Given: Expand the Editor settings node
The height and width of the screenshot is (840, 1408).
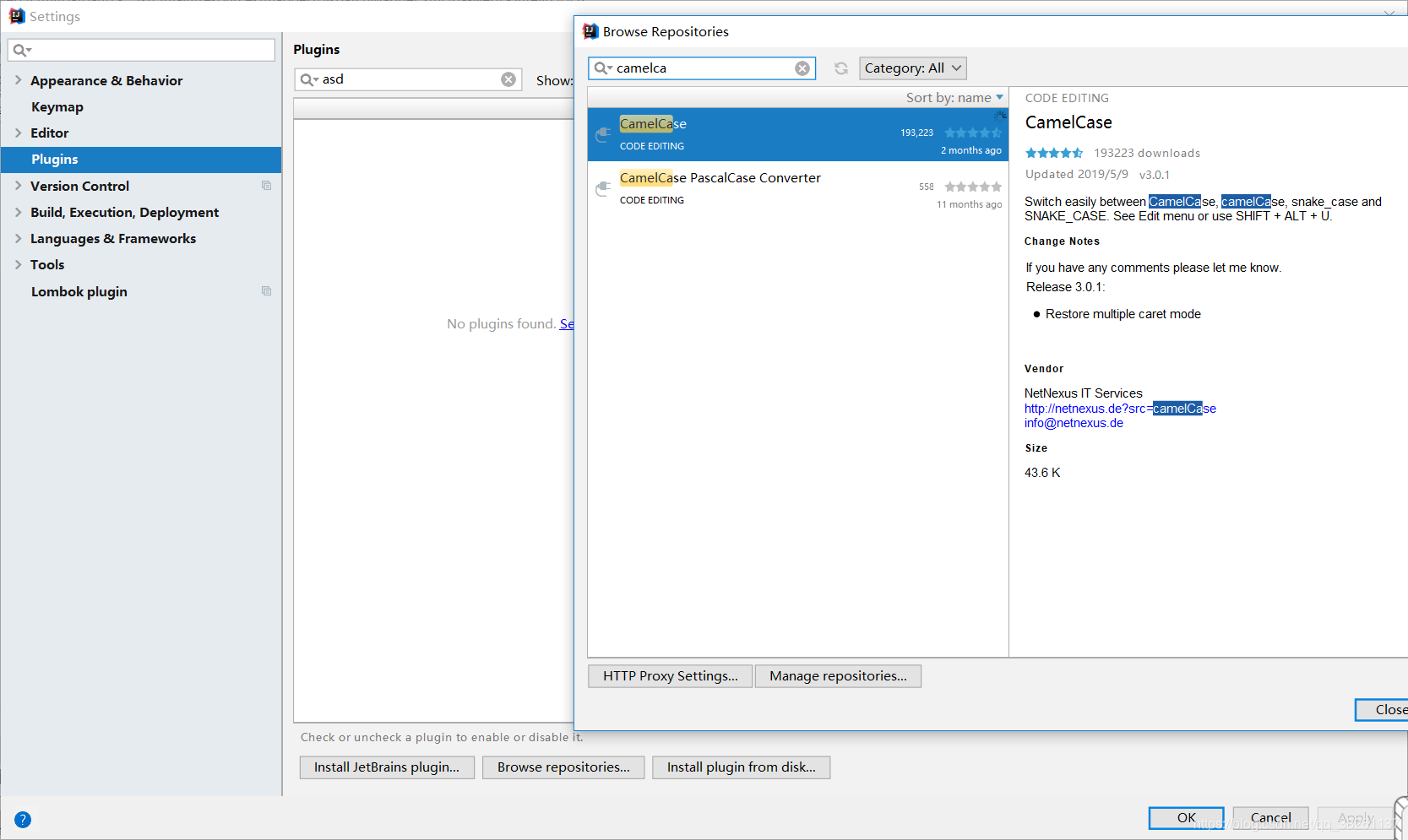Looking at the screenshot, I should [x=18, y=133].
